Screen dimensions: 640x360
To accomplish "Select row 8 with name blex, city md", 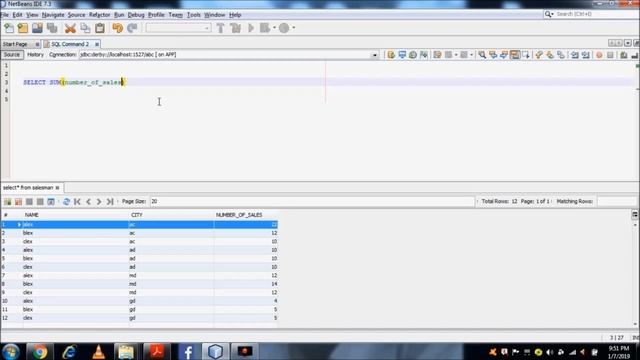I will tap(139, 284).
